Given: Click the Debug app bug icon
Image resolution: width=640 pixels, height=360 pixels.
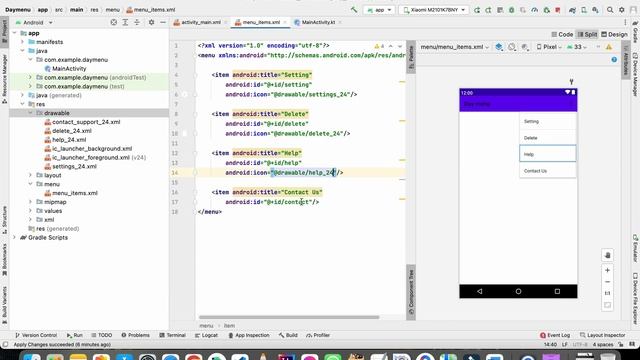Looking at the screenshot, I should (x=511, y=10).
